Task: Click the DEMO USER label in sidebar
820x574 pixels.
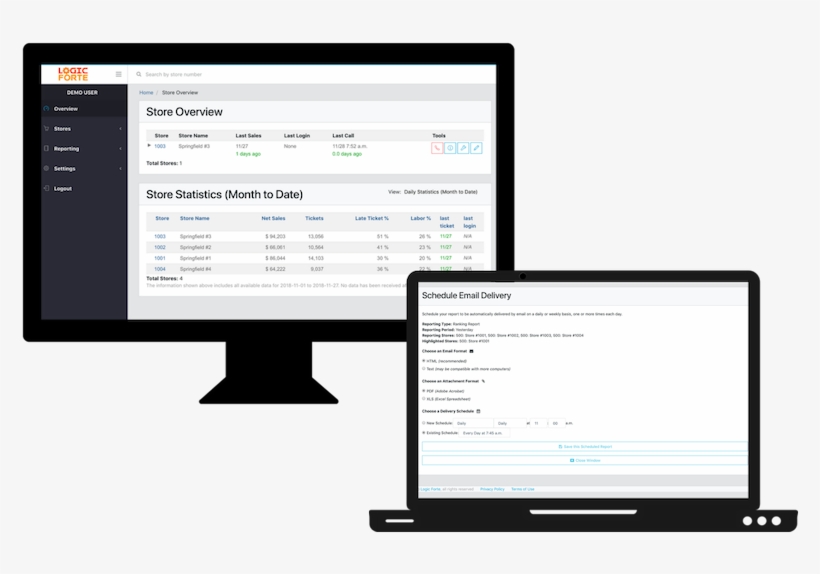Action: point(82,93)
